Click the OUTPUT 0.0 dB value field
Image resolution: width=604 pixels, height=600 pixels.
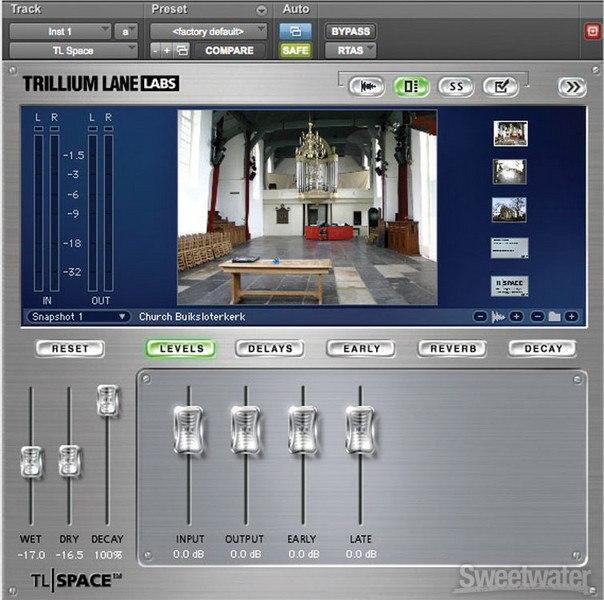[246, 554]
